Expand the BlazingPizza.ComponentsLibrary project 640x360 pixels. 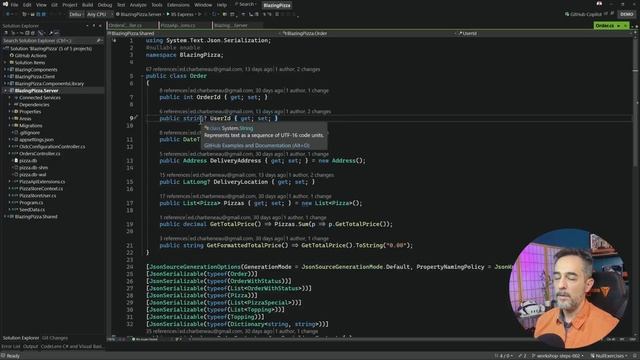click(x=5, y=83)
